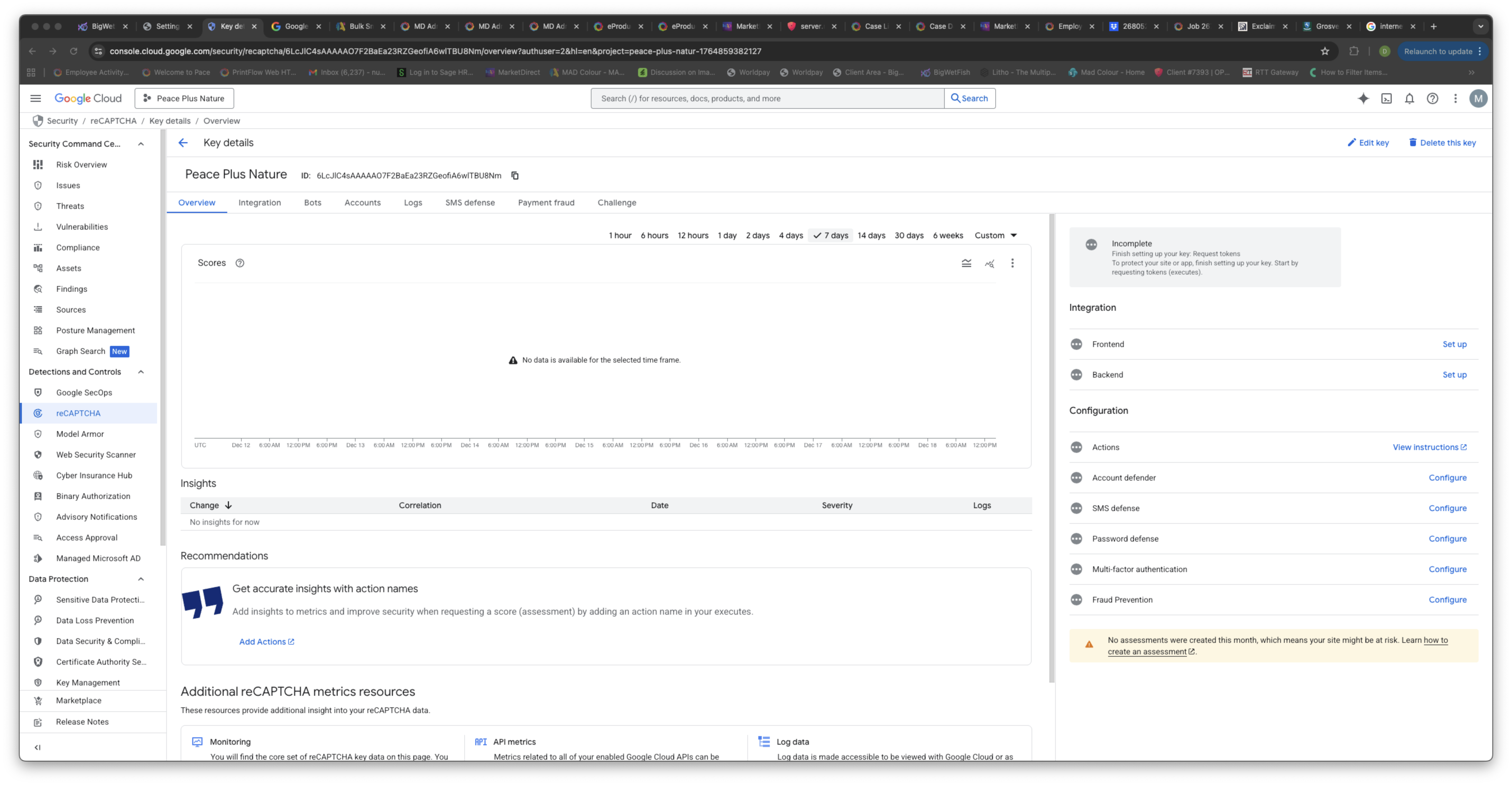Open Scores chart more options menu
This screenshot has height=785, width=1512.
point(1012,263)
